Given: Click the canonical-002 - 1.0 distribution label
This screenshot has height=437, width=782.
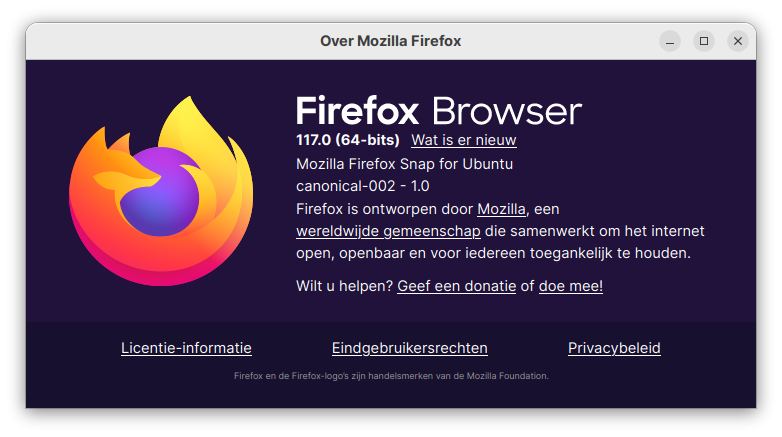Looking at the screenshot, I should (363, 186).
